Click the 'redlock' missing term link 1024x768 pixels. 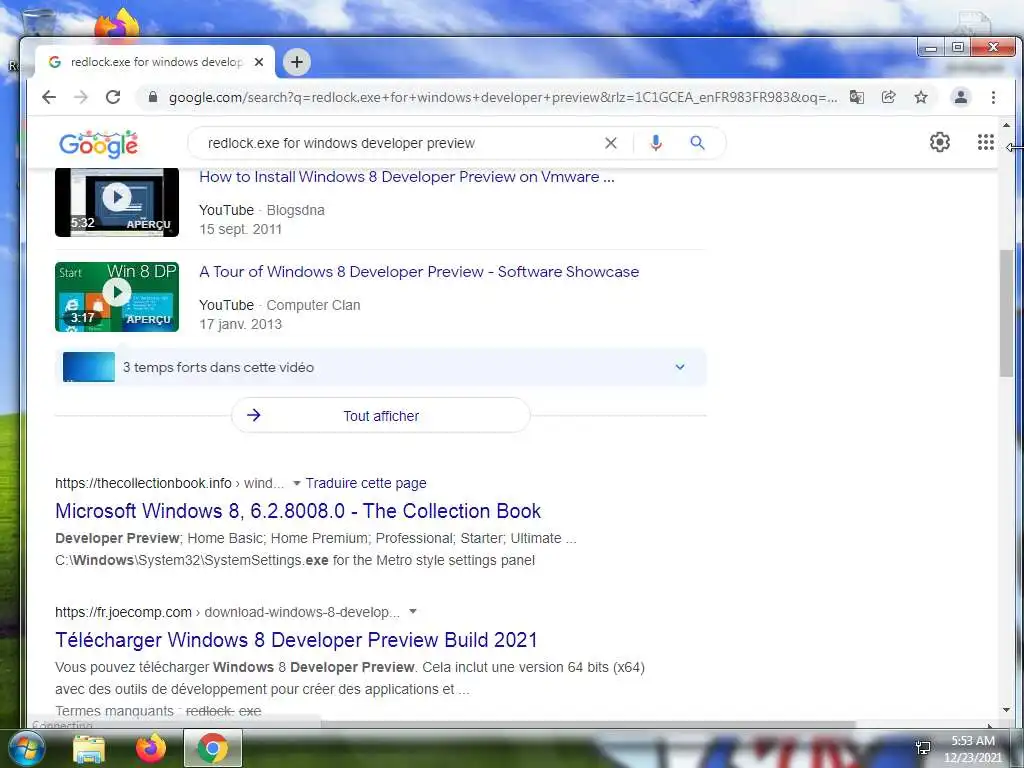coord(209,711)
